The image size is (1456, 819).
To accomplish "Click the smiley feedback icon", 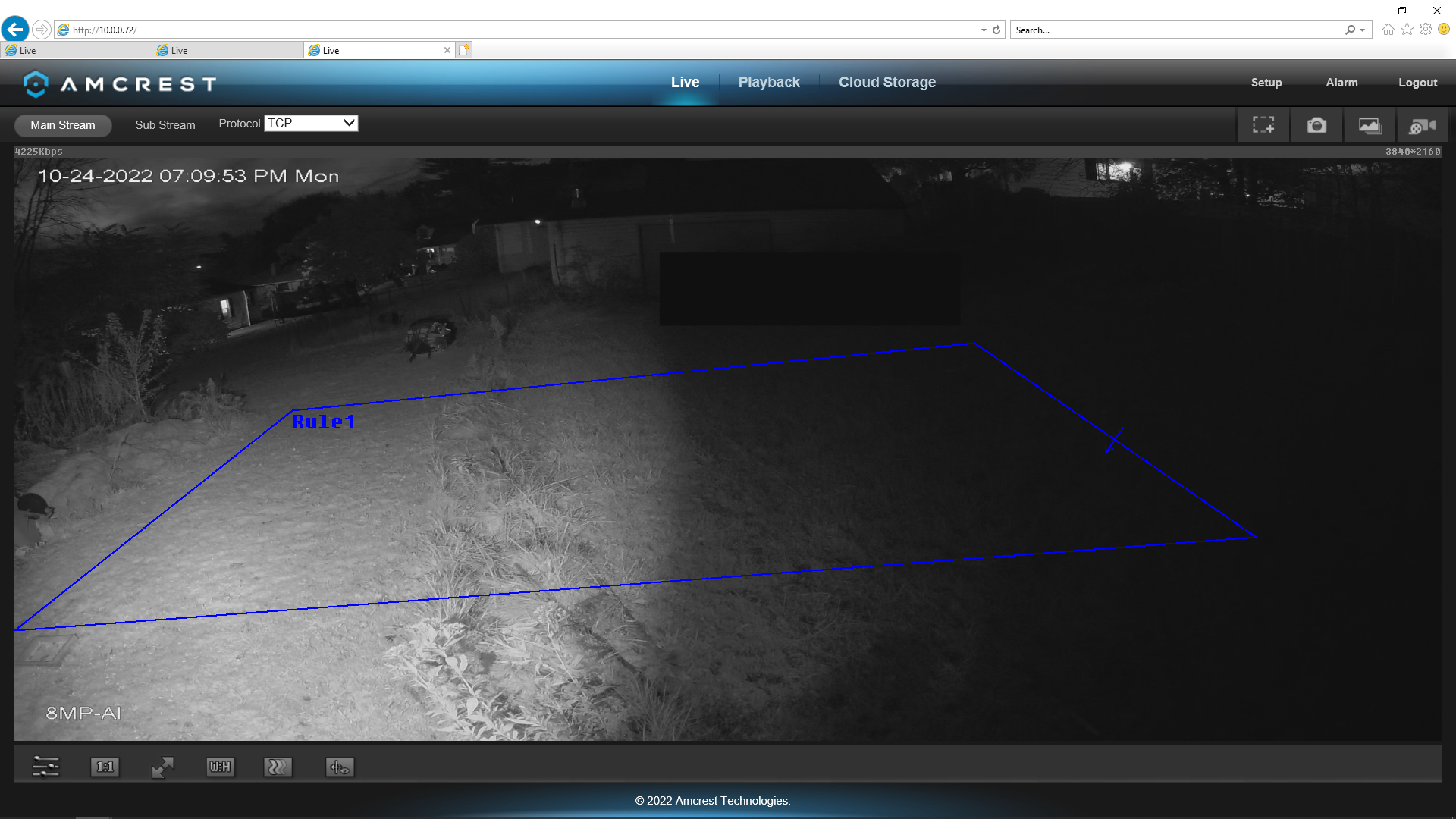I will tap(1444, 29).
